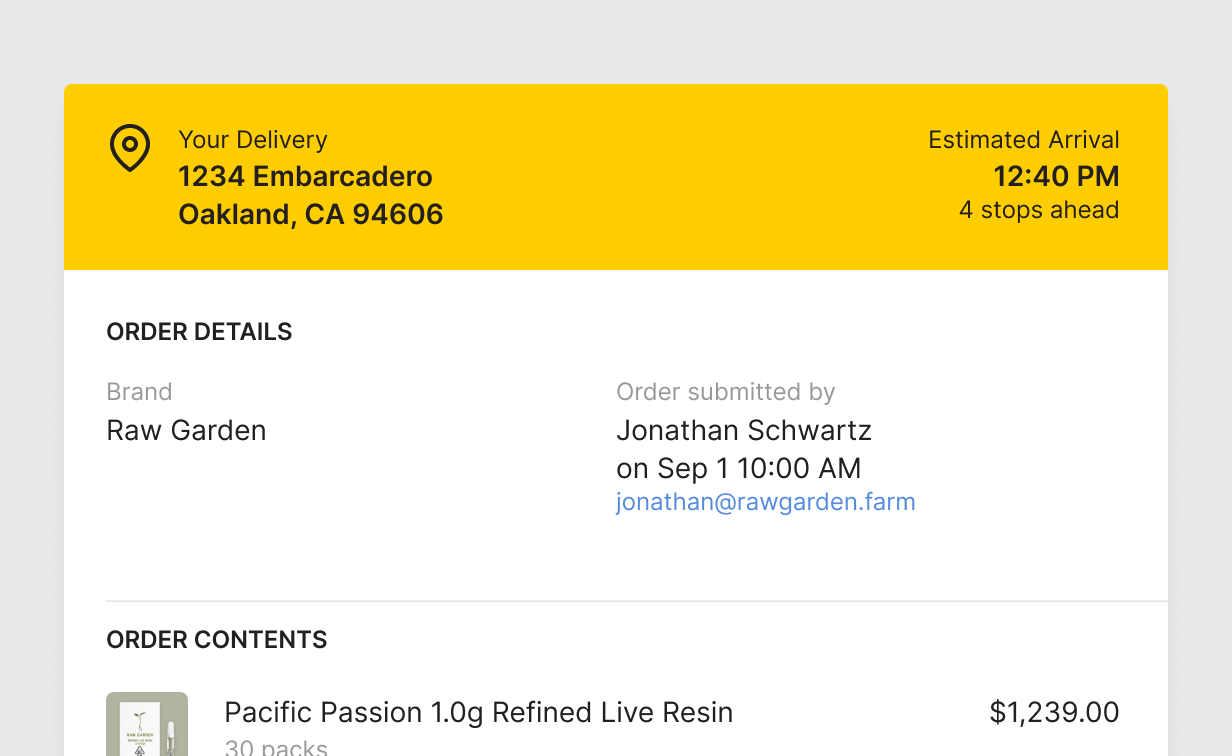The image size is (1232, 756).
Task: Click the divider line above Order Contents
Action: pyautogui.click(x=636, y=601)
